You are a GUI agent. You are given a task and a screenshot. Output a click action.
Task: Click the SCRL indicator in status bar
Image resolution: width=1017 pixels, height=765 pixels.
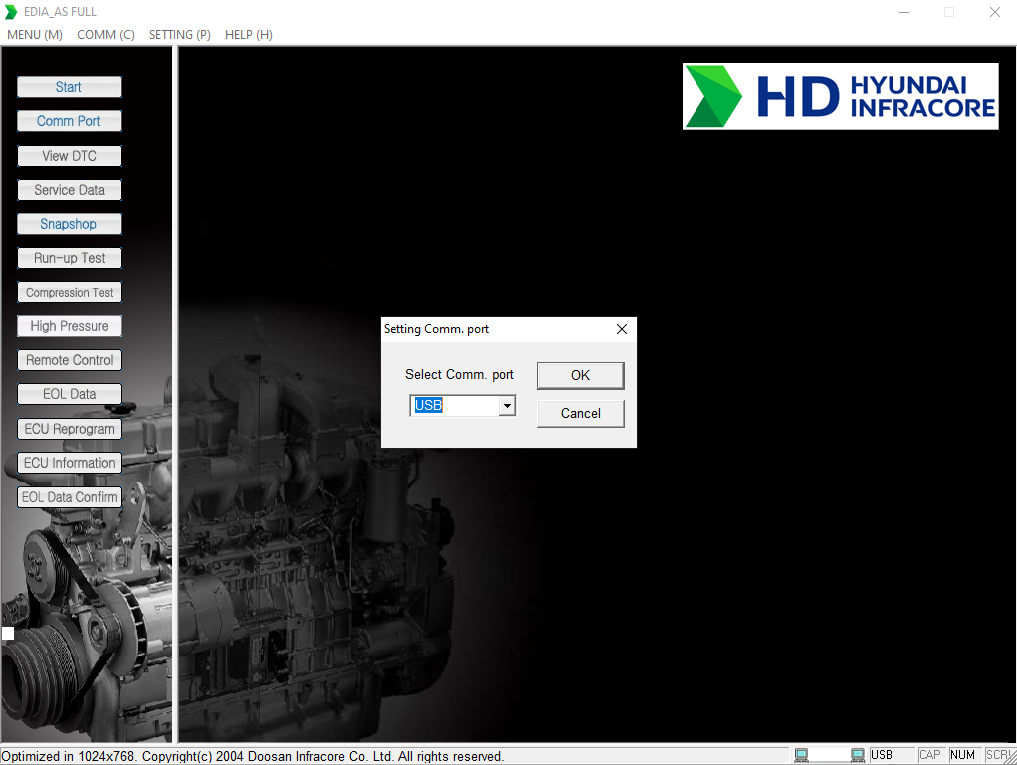(999, 755)
